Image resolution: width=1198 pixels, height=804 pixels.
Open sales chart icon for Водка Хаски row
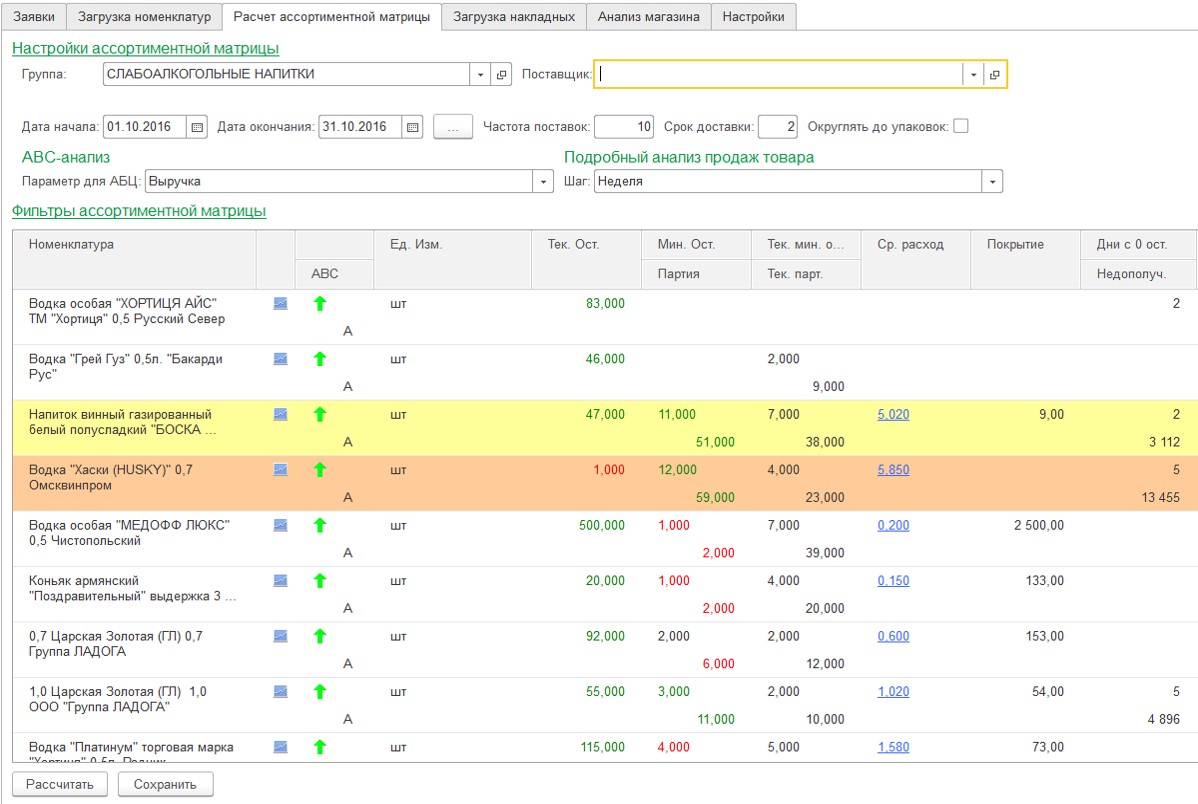coord(281,469)
